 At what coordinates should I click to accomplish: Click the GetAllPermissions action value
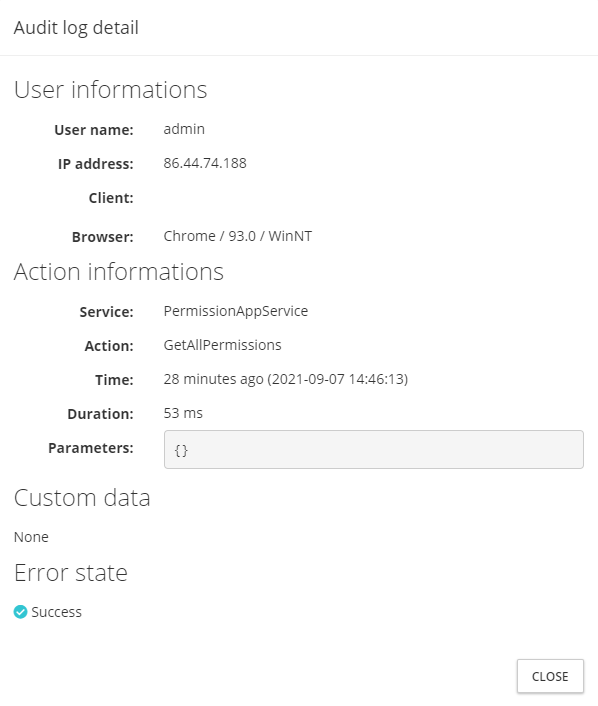pyautogui.click(x=222, y=345)
